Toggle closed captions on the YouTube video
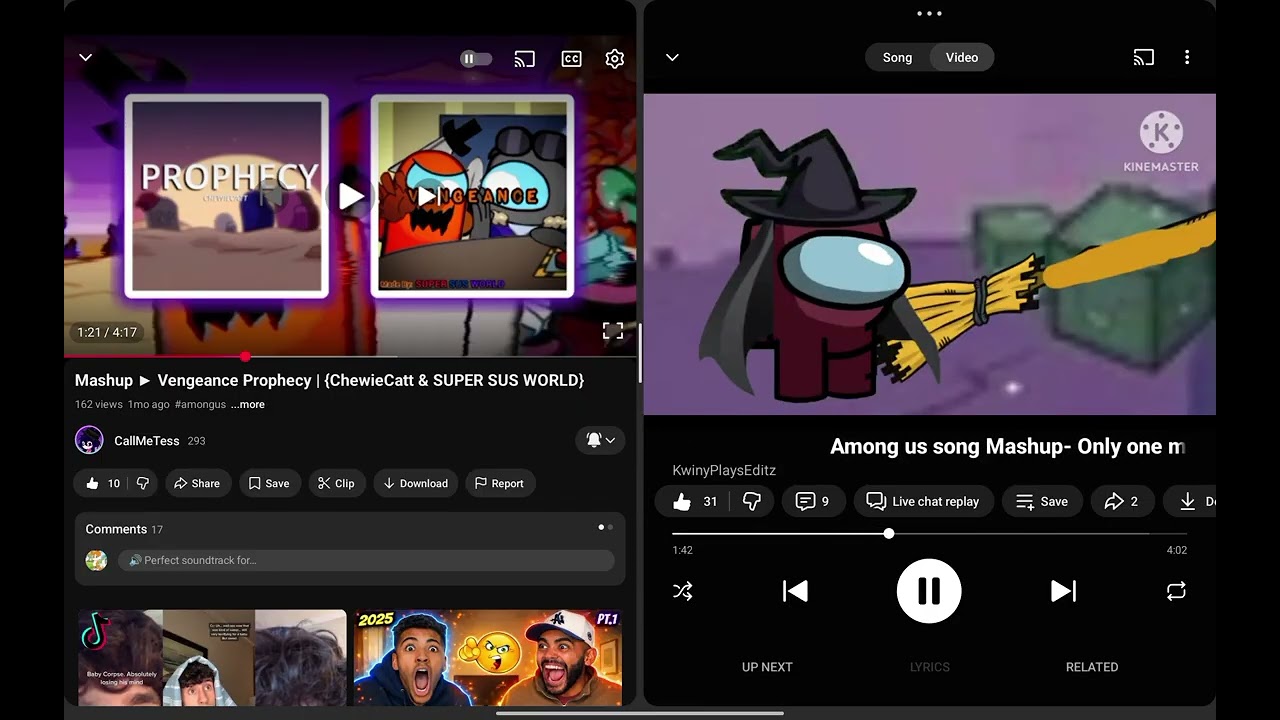 click(x=571, y=59)
